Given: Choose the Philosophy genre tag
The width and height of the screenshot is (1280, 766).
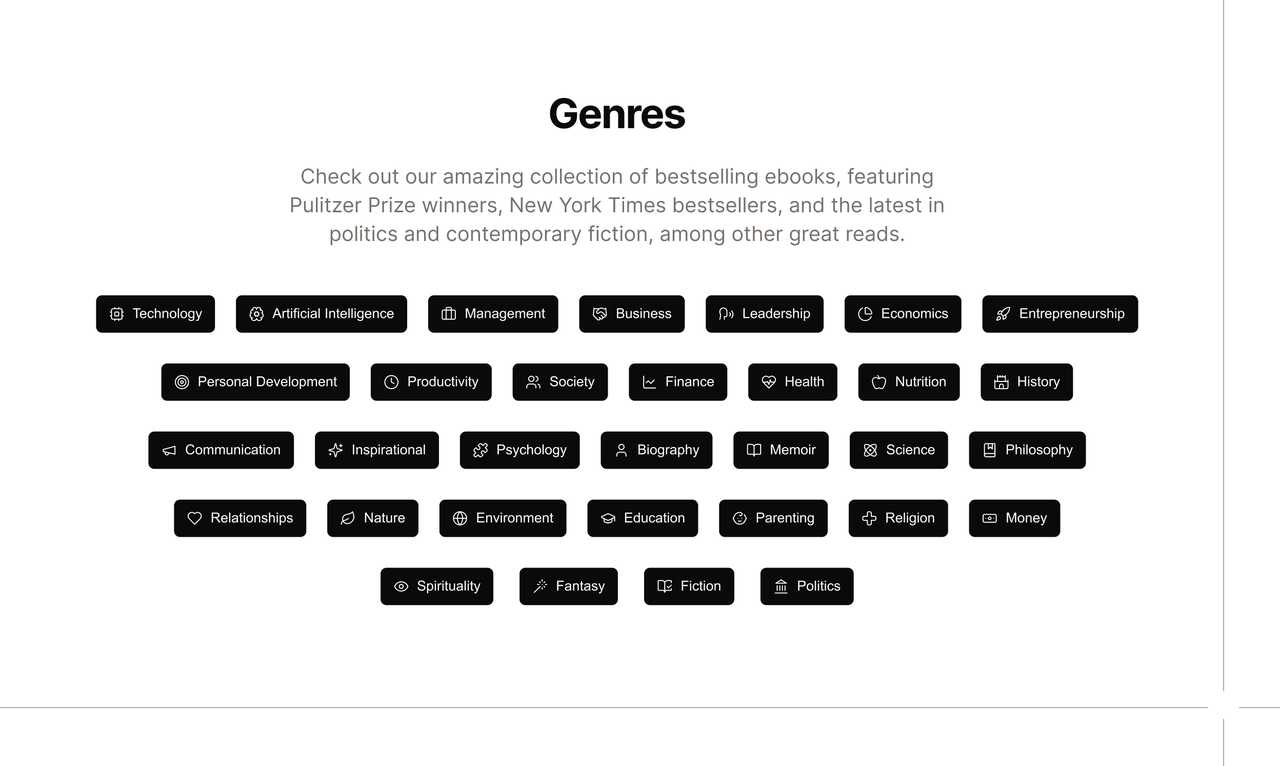Looking at the screenshot, I should 1027,450.
